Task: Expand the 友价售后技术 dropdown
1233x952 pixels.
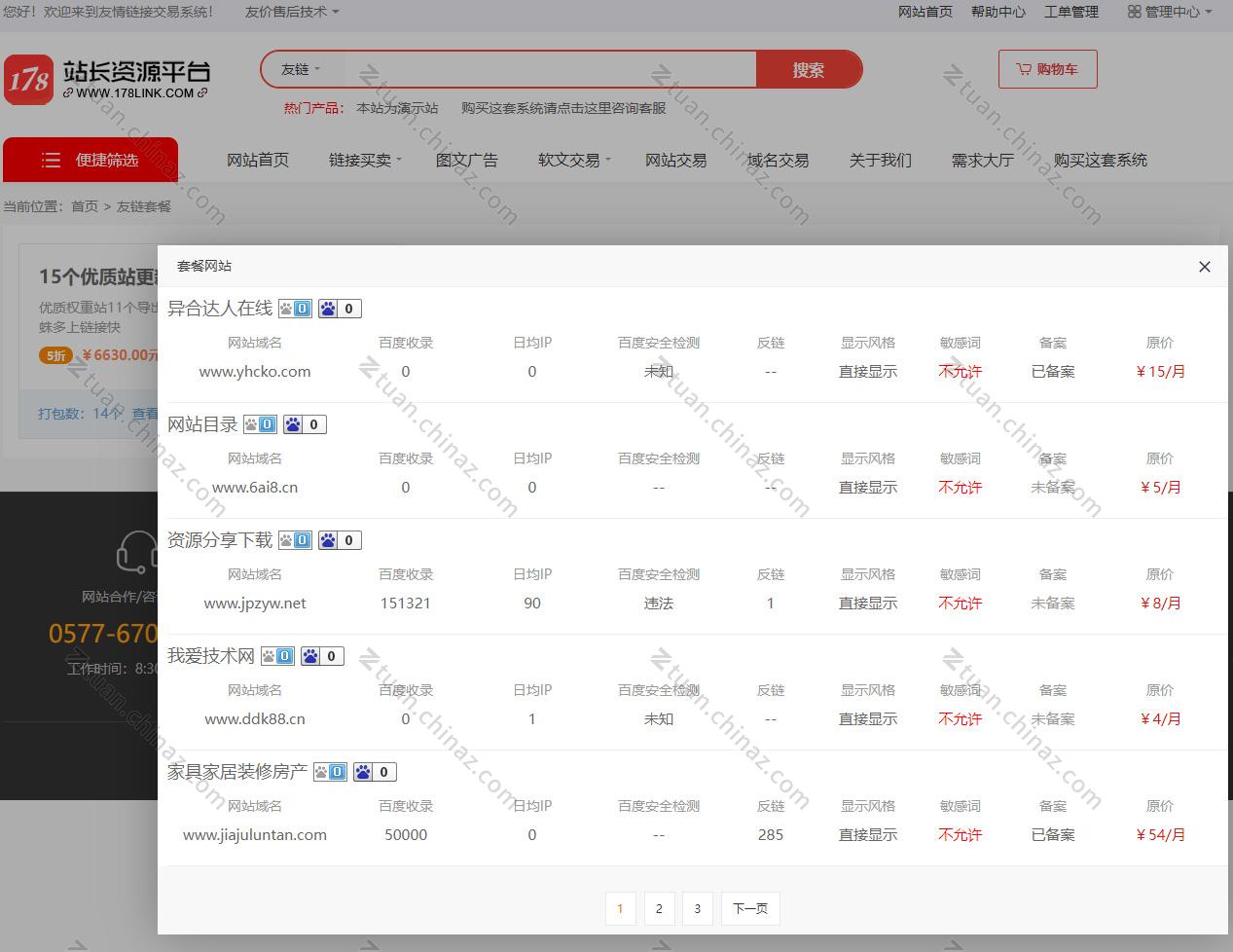Action: coord(292,12)
